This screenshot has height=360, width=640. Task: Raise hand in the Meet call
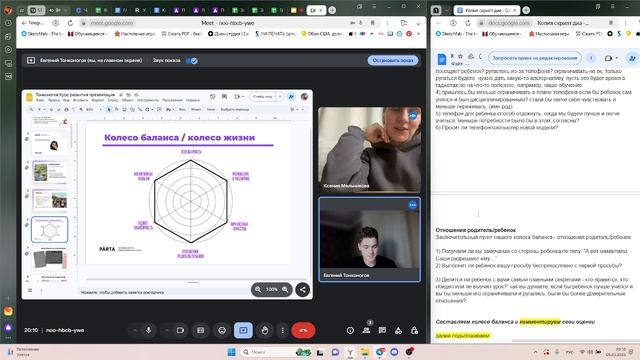coord(264,330)
